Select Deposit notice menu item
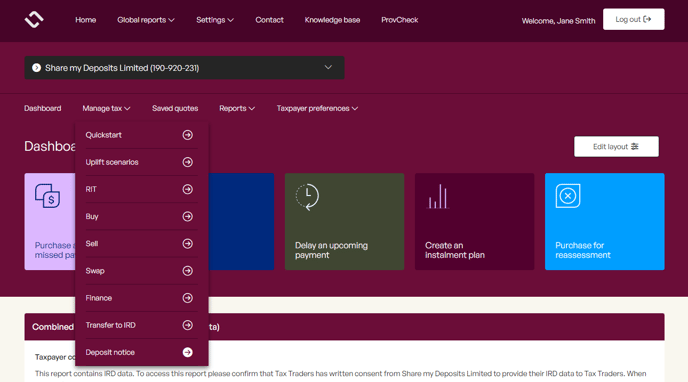Image resolution: width=688 pixels, height=382 pixels. [x=141, y=352]
